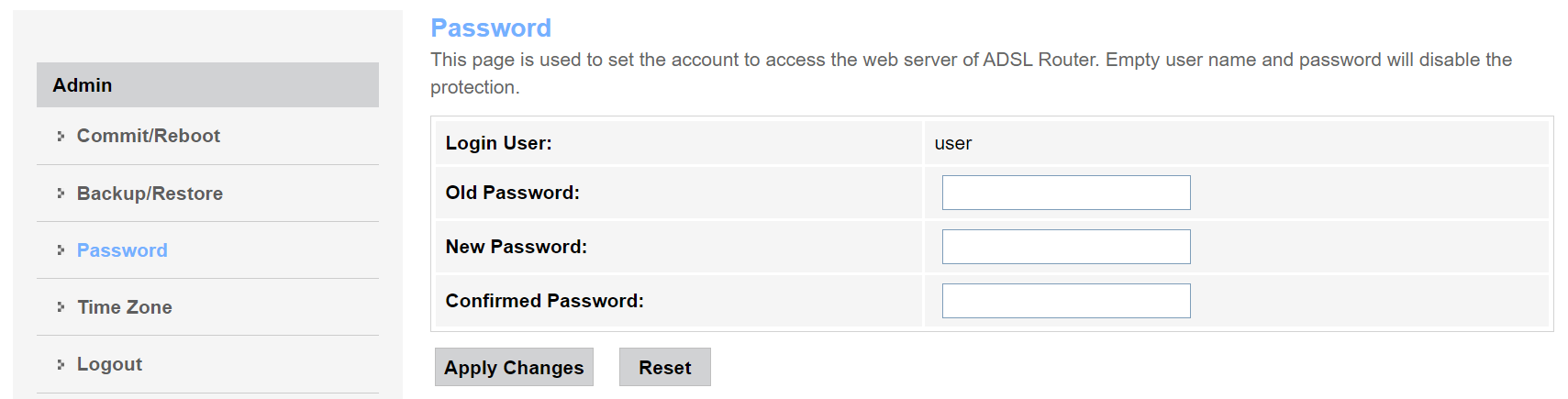Click the arrow bullet beside Logout

click(x=61, y=364)
